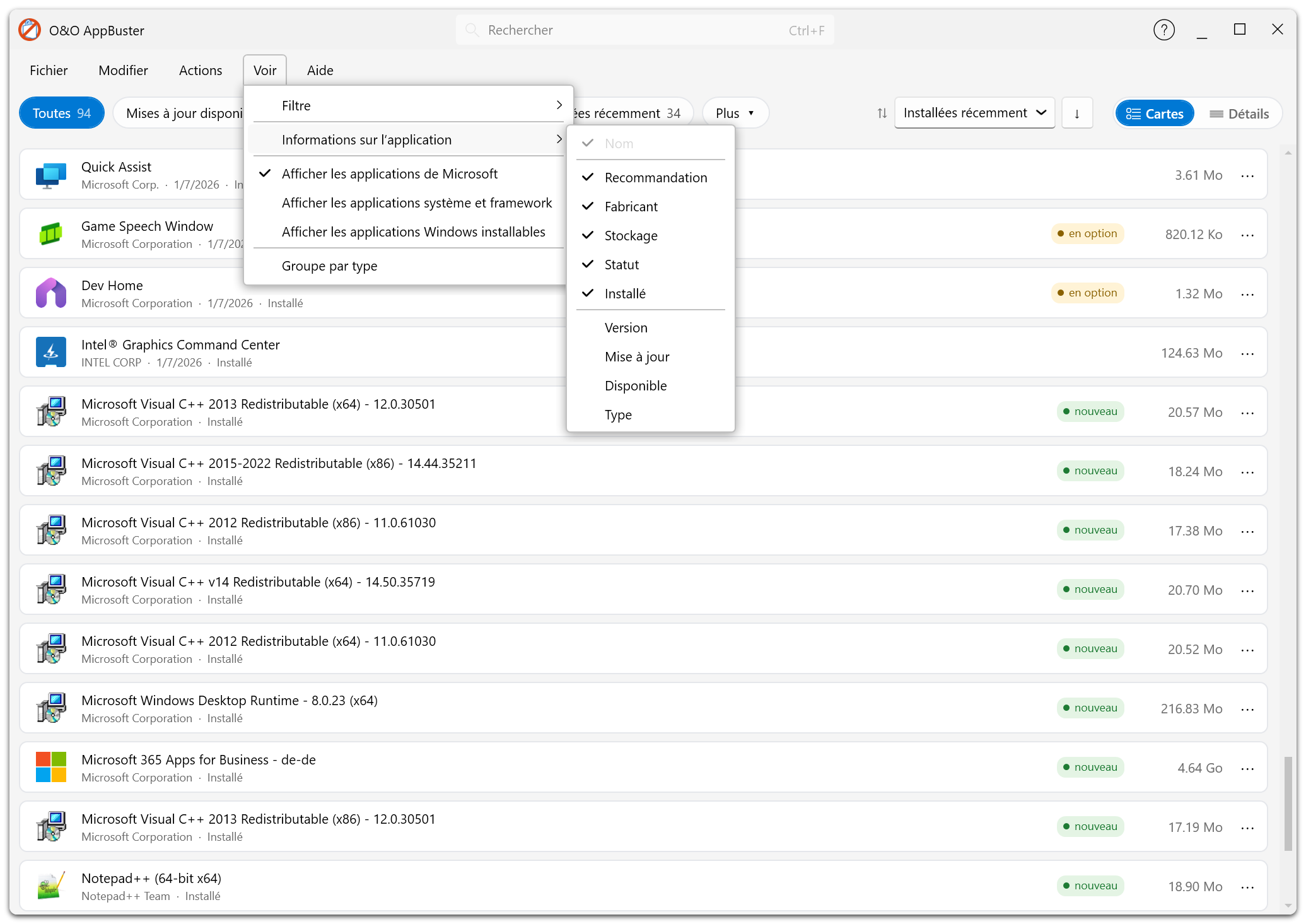
Task: Open more options for Visual C++ v14 x64
Action: (1247, 591)
